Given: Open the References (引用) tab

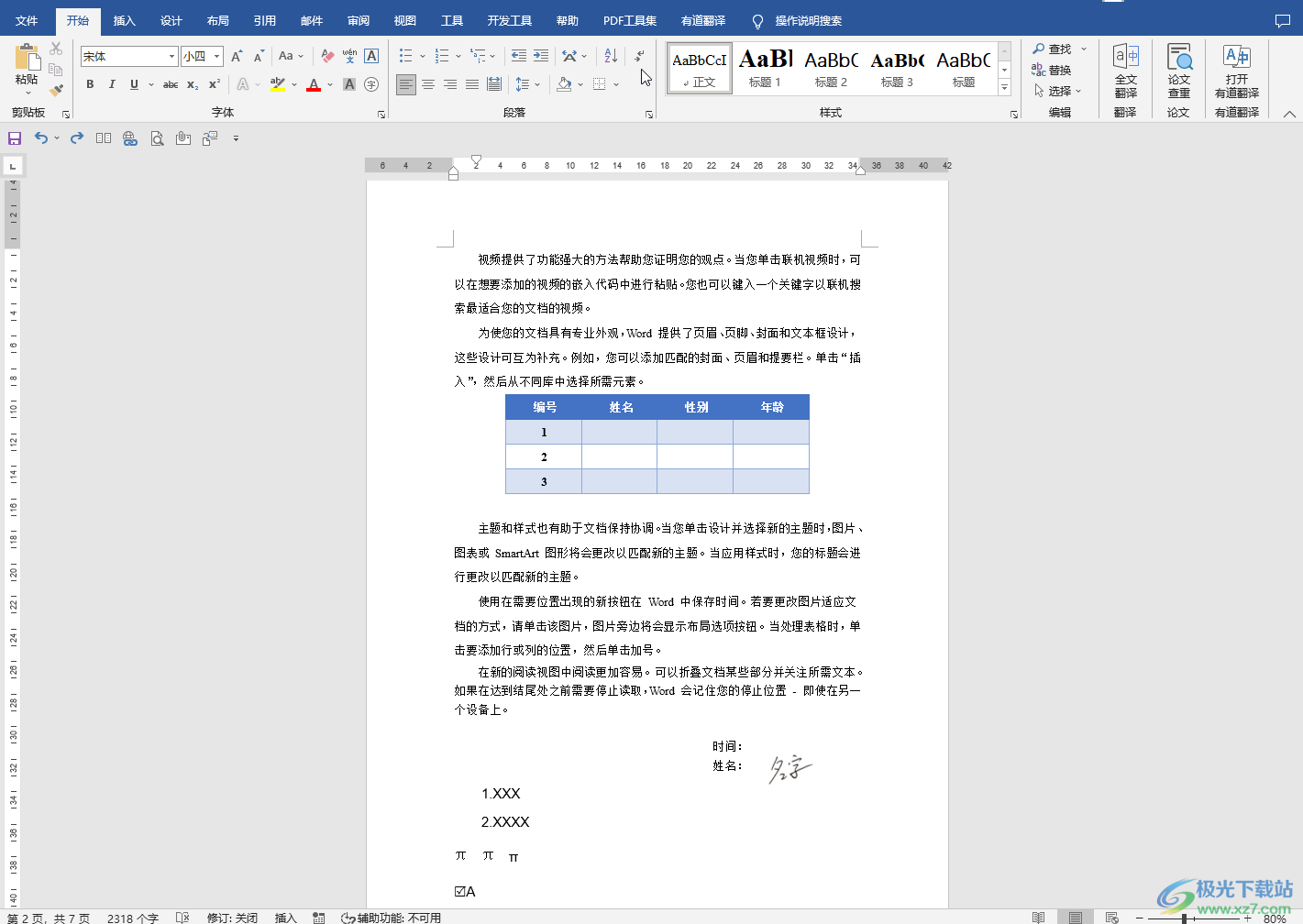Looking at the screenshot, I should (264, 20).
